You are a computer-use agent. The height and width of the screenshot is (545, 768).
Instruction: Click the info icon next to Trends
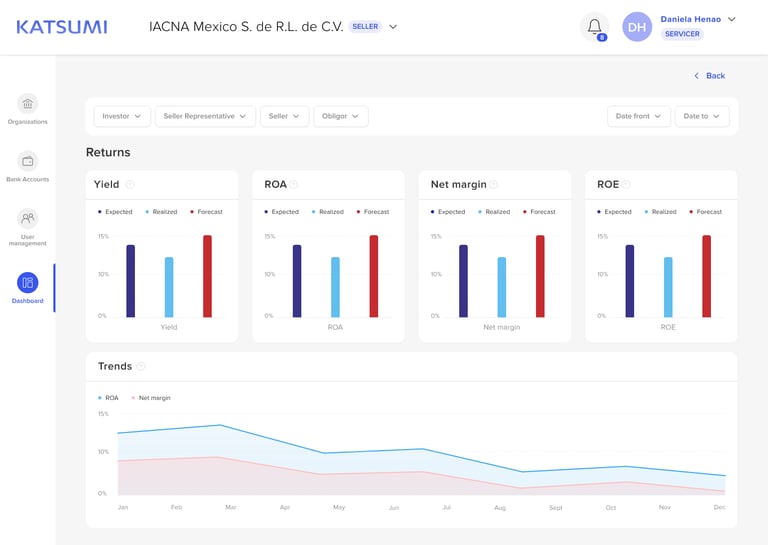tap(141, 366)
